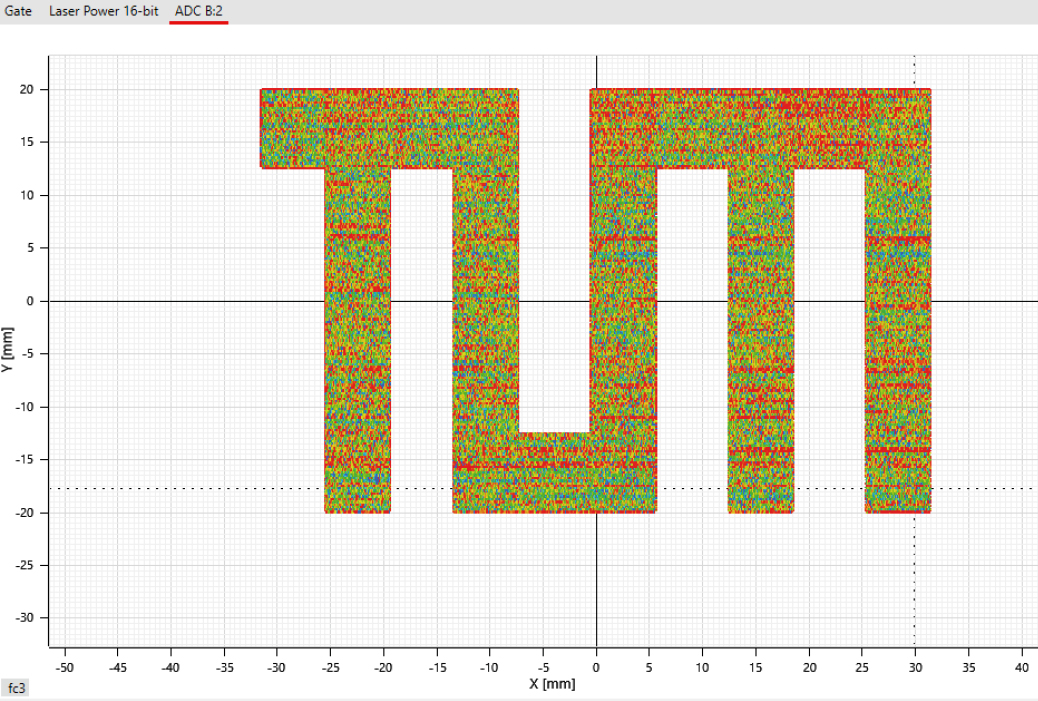This screenshot has width=1038, height=701.
Task: Open the Laser Power 16-bit tab
Action: 104,11
